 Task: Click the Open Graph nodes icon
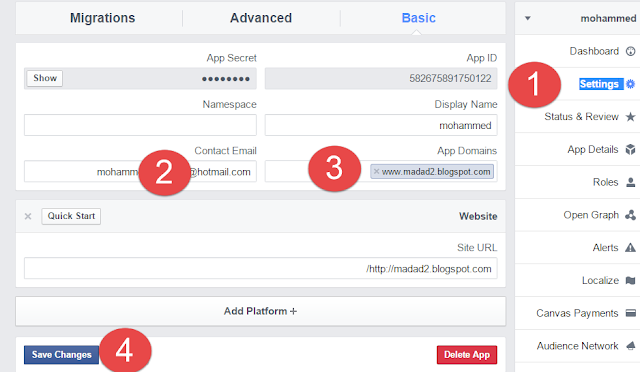point(631,215)
